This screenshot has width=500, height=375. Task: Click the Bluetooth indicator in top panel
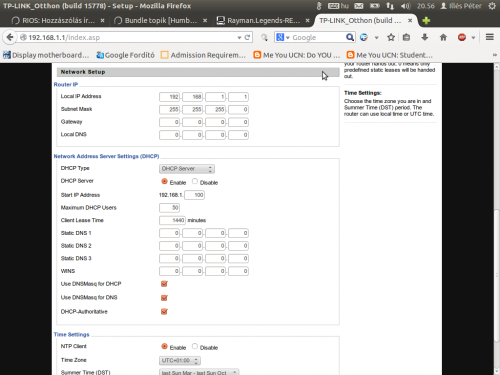click(x=319, y=6)
